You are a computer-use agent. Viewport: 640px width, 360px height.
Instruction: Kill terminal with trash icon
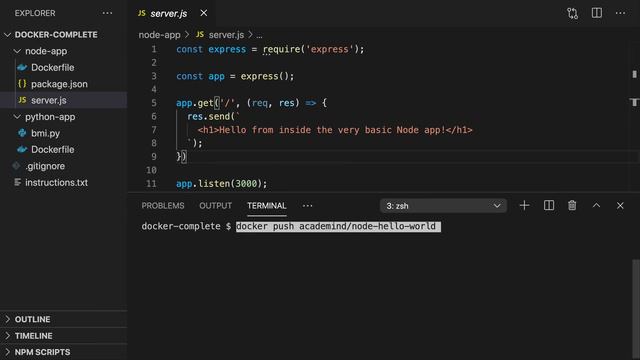[x=572, y=205]
